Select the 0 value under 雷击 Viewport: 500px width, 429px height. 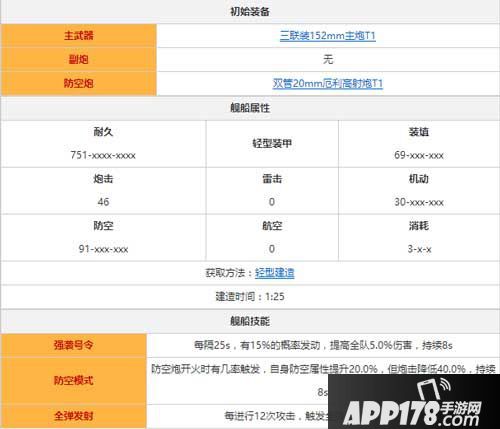point(272,202)
